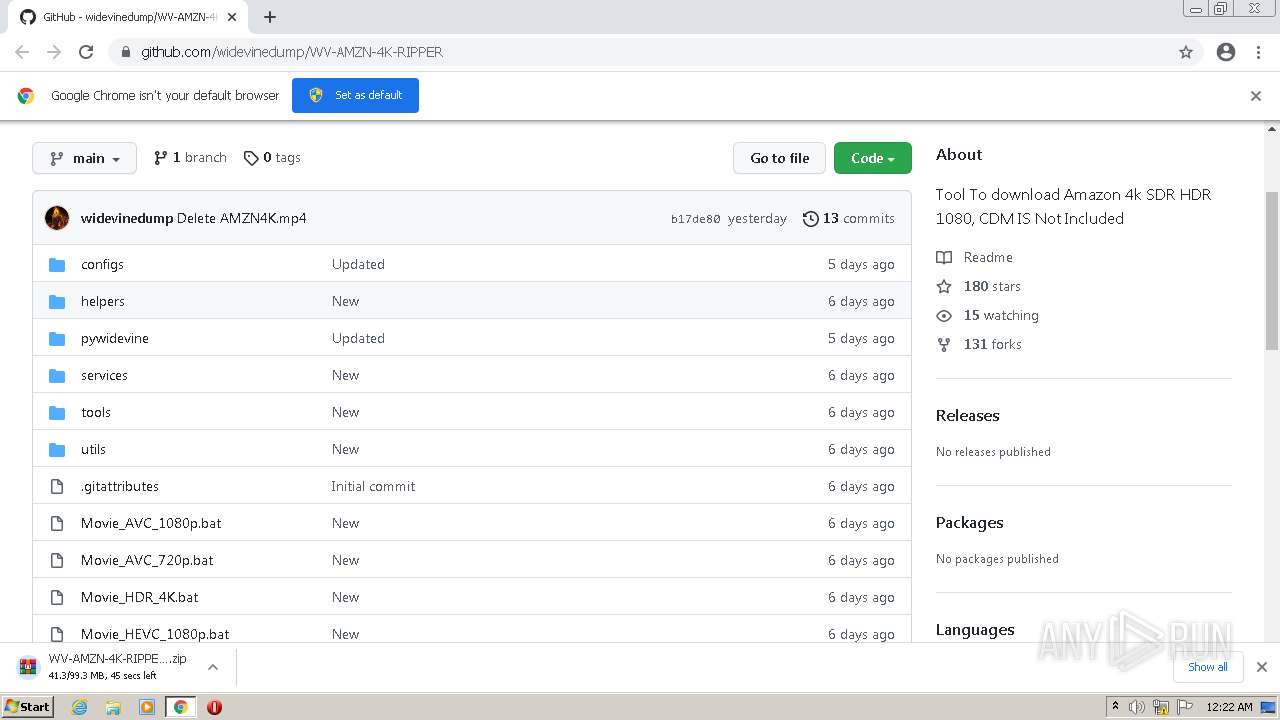The height and width of the screenshot is (720, 1280).
Task: Open the main branch dropdown
Action: coord(84,158)
